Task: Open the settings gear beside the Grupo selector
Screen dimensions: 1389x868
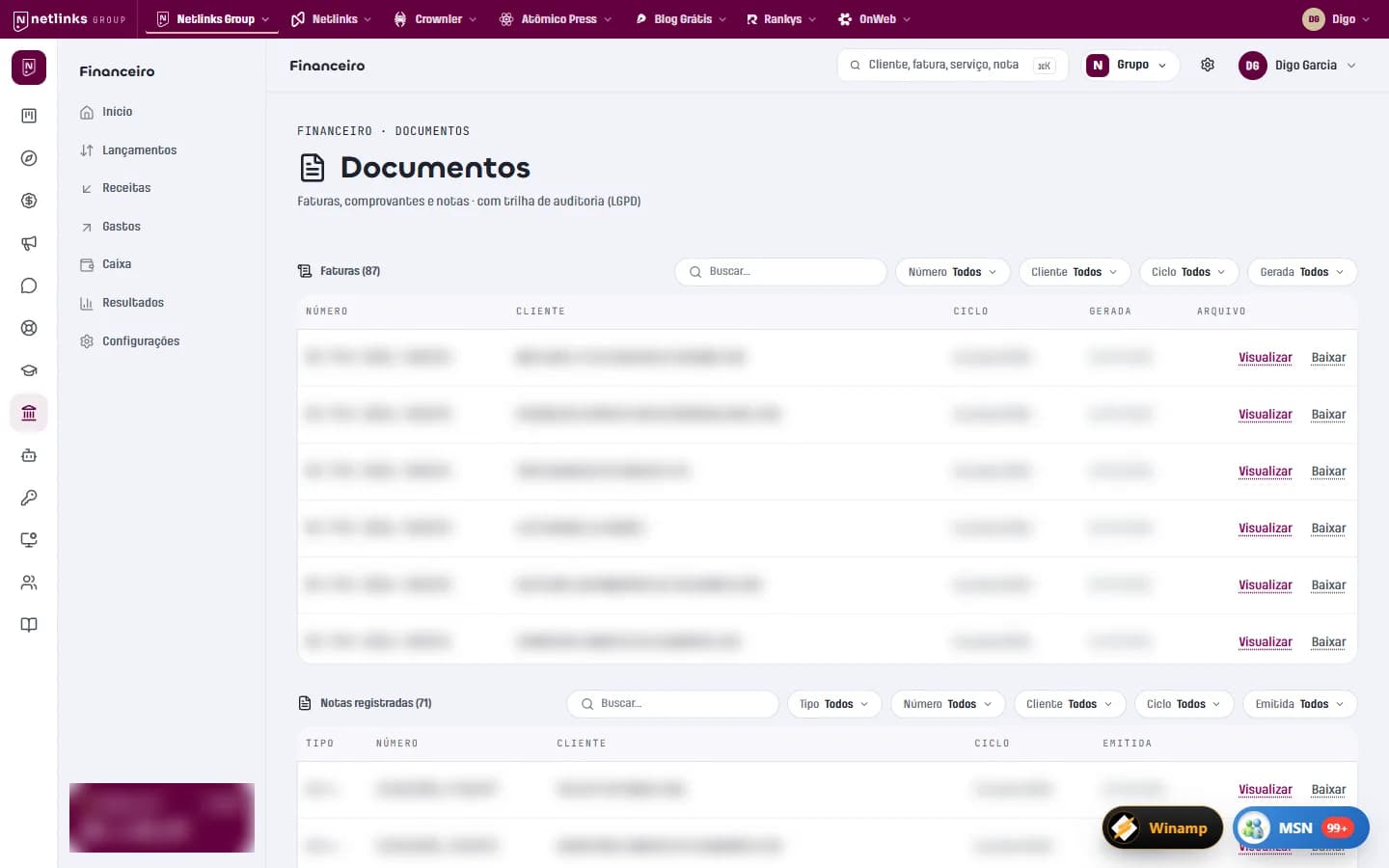Action: [1208, 66]
